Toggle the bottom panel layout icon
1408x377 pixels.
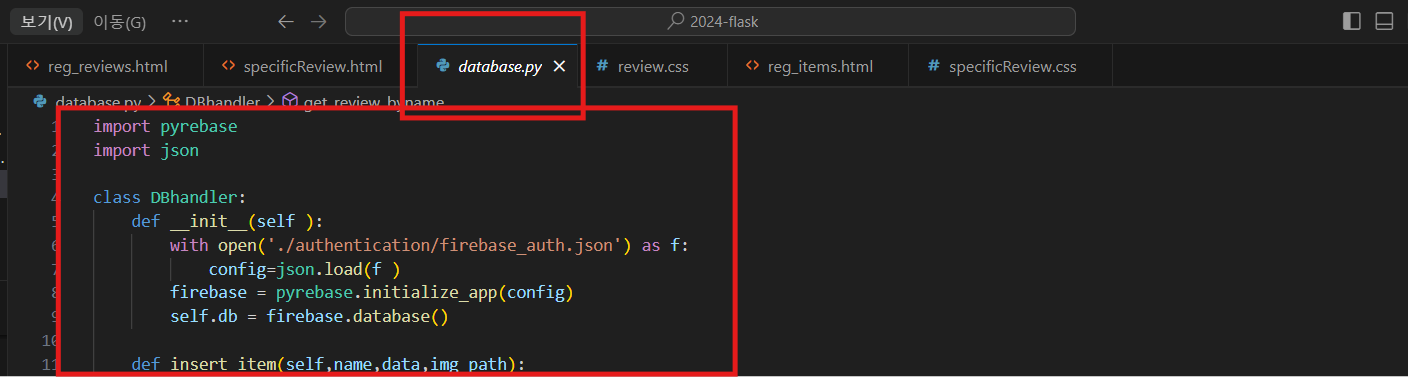(x=1384, y=21)
